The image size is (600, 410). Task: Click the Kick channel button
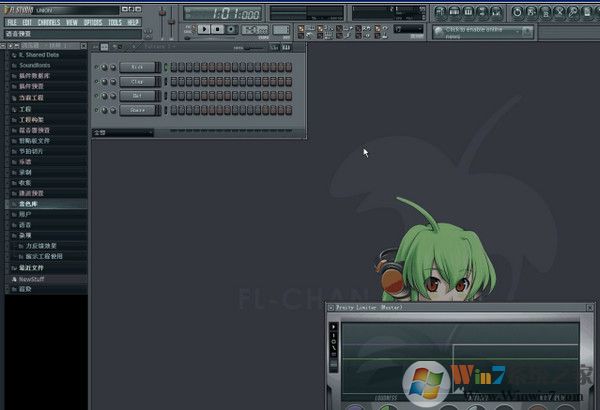pyautogui.click(x=137, y=67)
